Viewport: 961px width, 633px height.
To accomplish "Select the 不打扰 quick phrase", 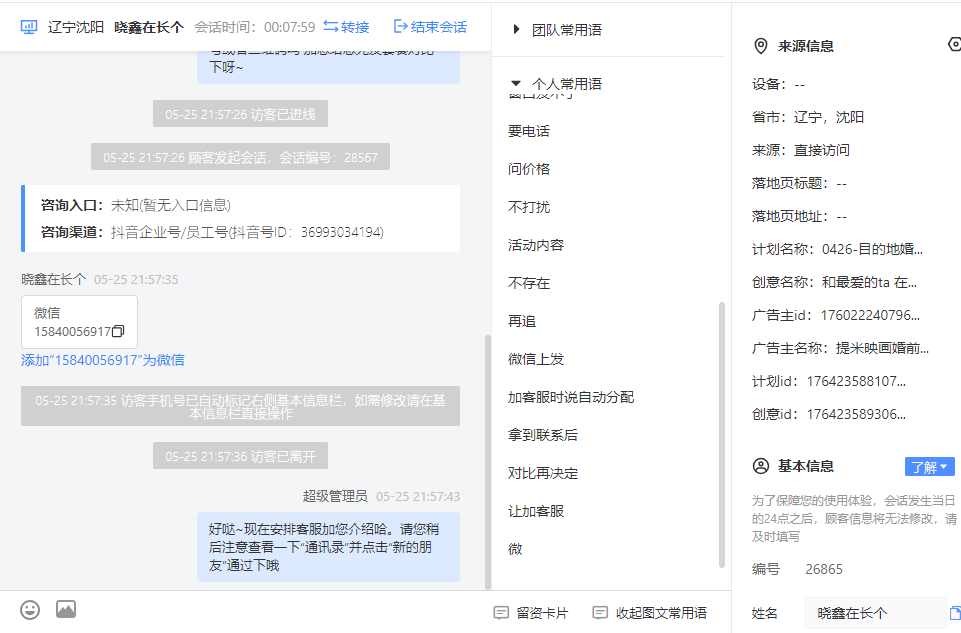I will [x=529, y=207].
